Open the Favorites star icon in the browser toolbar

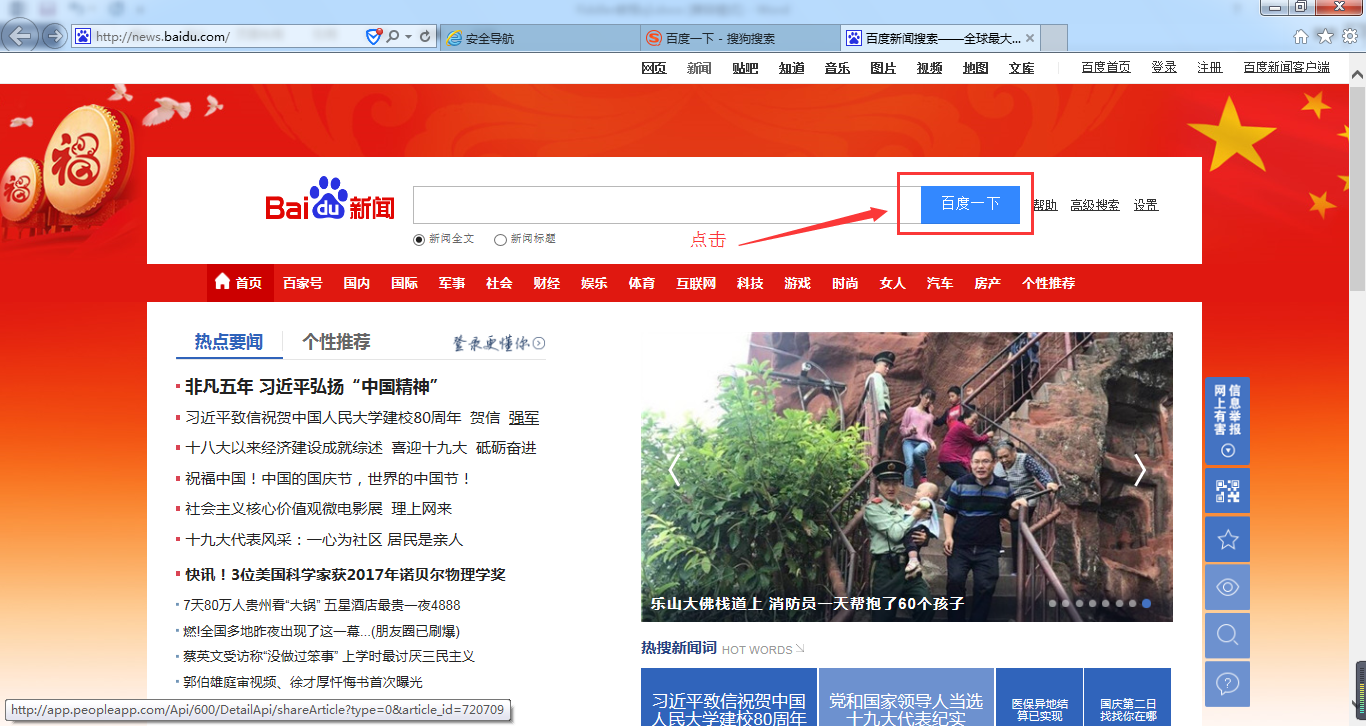[x=1325, y=37]
